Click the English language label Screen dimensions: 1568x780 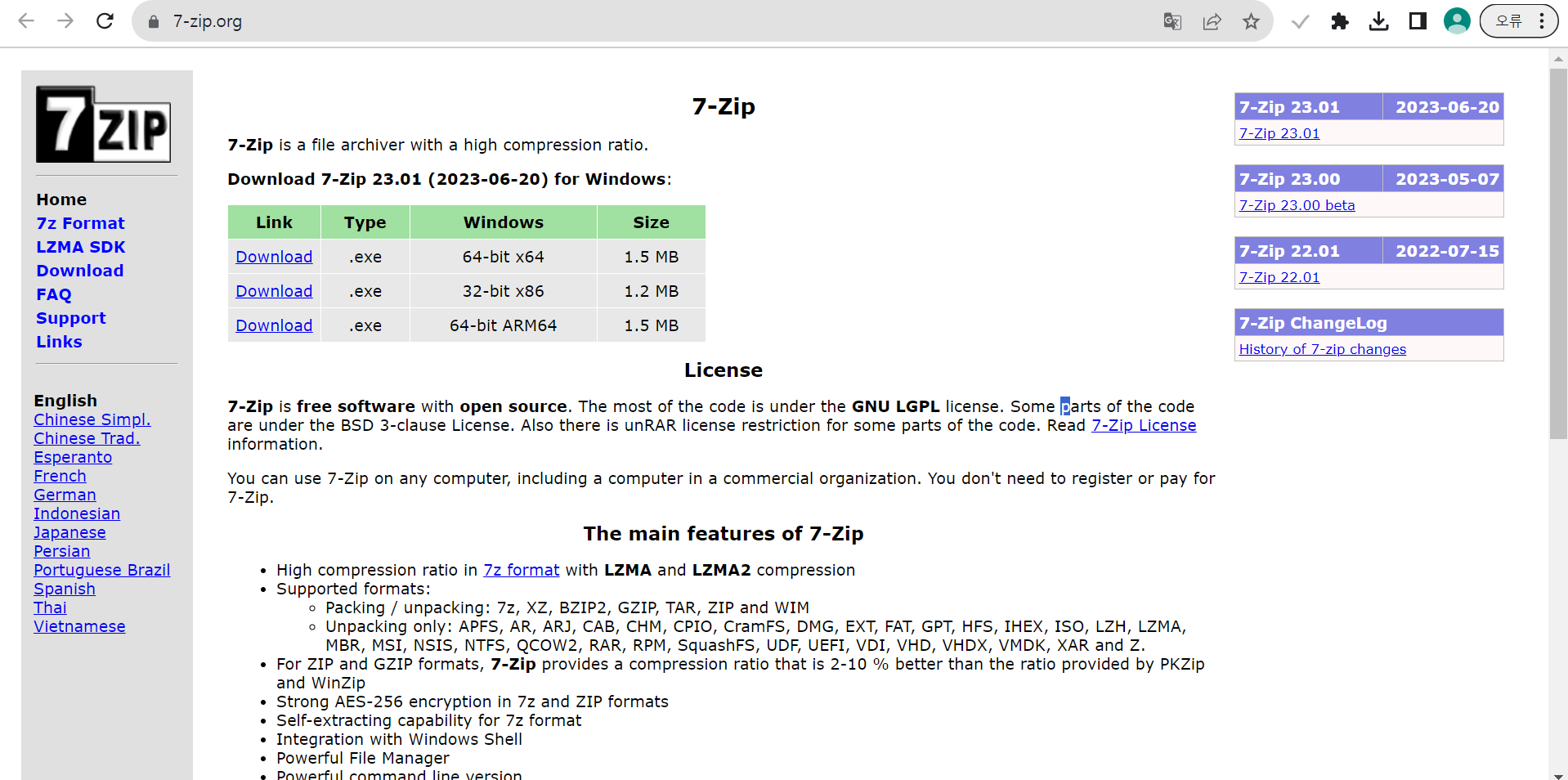[x=65, y=401]
